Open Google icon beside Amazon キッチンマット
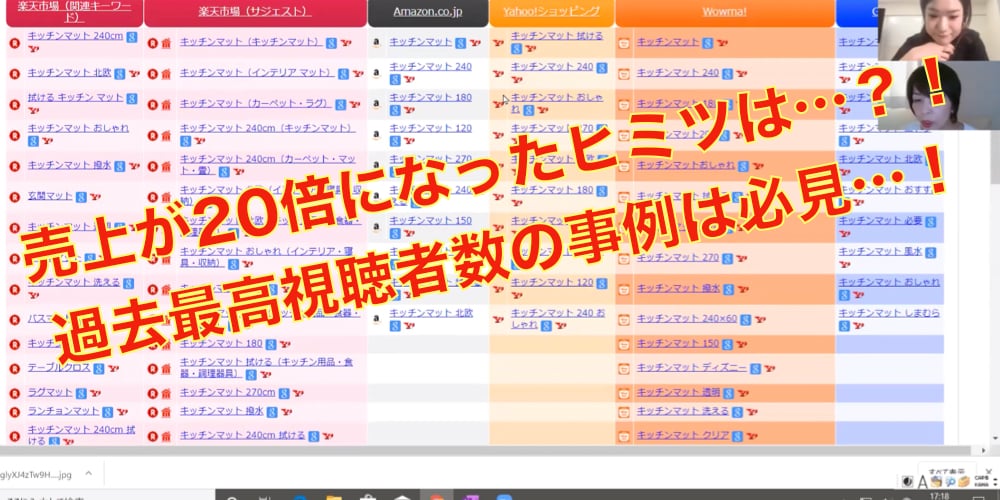Screen dimensions: 1000x500 pos(460,43)
